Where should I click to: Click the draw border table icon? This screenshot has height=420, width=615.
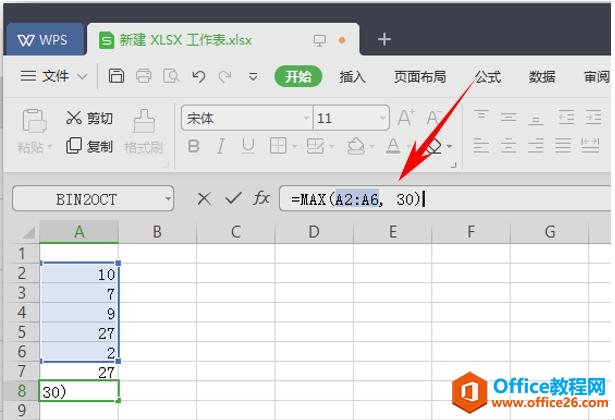point(315,146)
